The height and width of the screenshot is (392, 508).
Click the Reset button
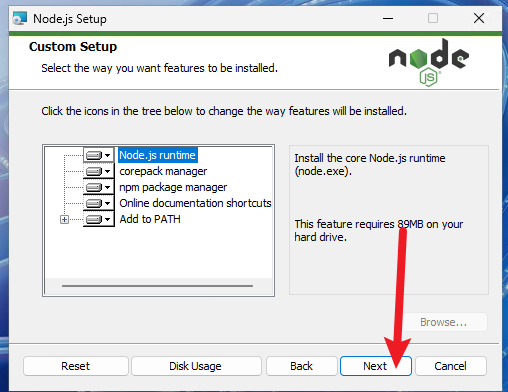tap(76, 366)
